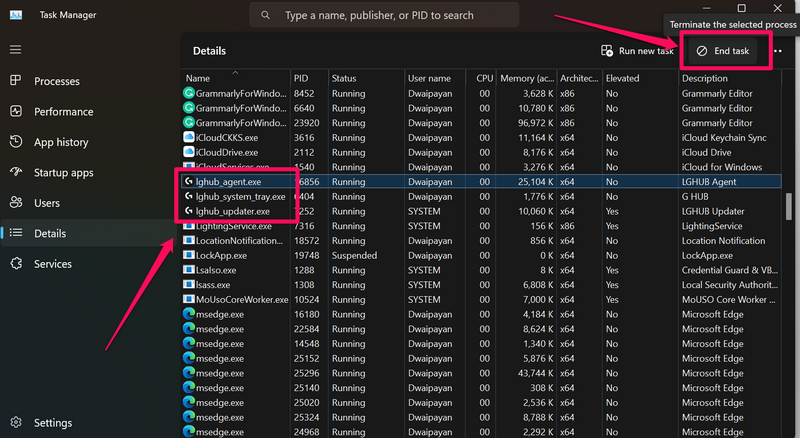The width and height of the screenshot is (800, 438).
Task: Click the iCloudDrive.exe cloud icon
Action: pyautogui.click(x=188, y=152)
